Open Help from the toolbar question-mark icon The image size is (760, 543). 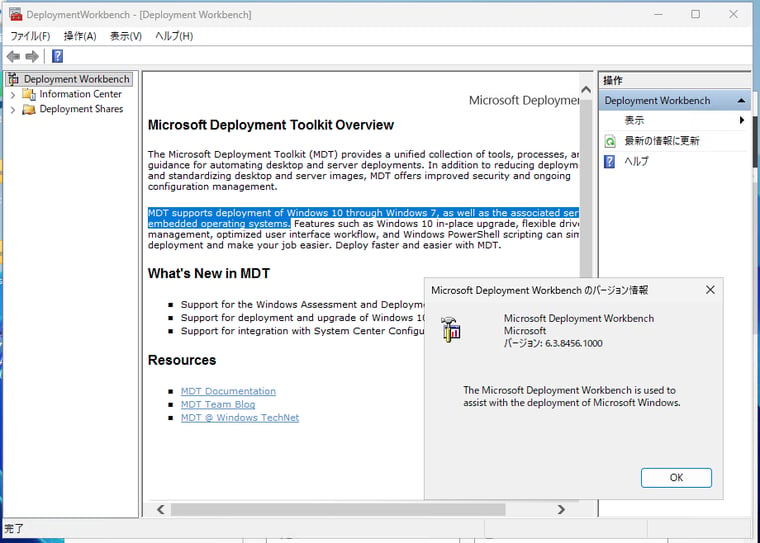click(57, 56)
